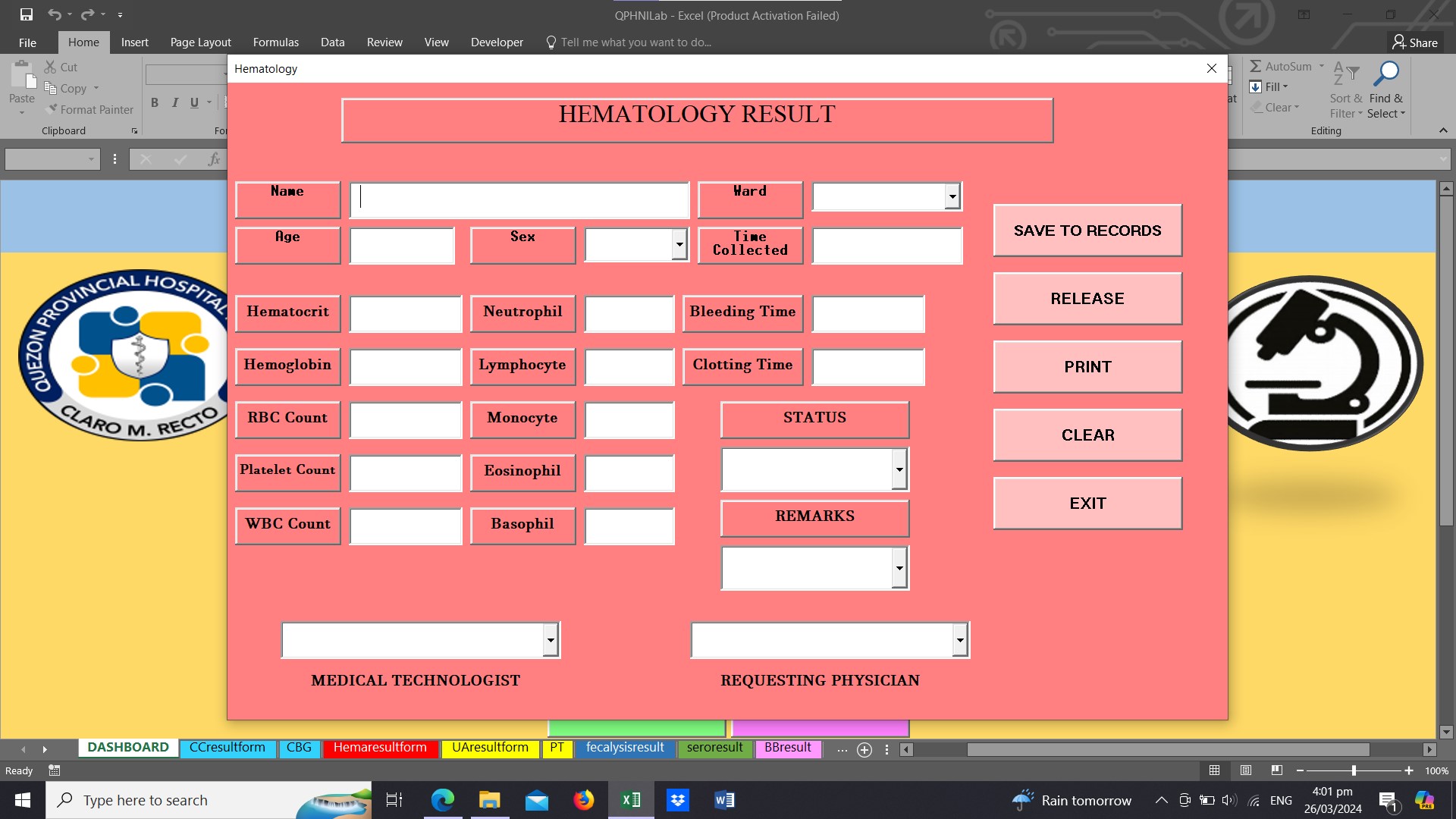The height and width of the screenshot is (819, 1456).
Task: Click the Find & Select magnifier icon
Action: pyautogui.click(x=1387, y=74)
